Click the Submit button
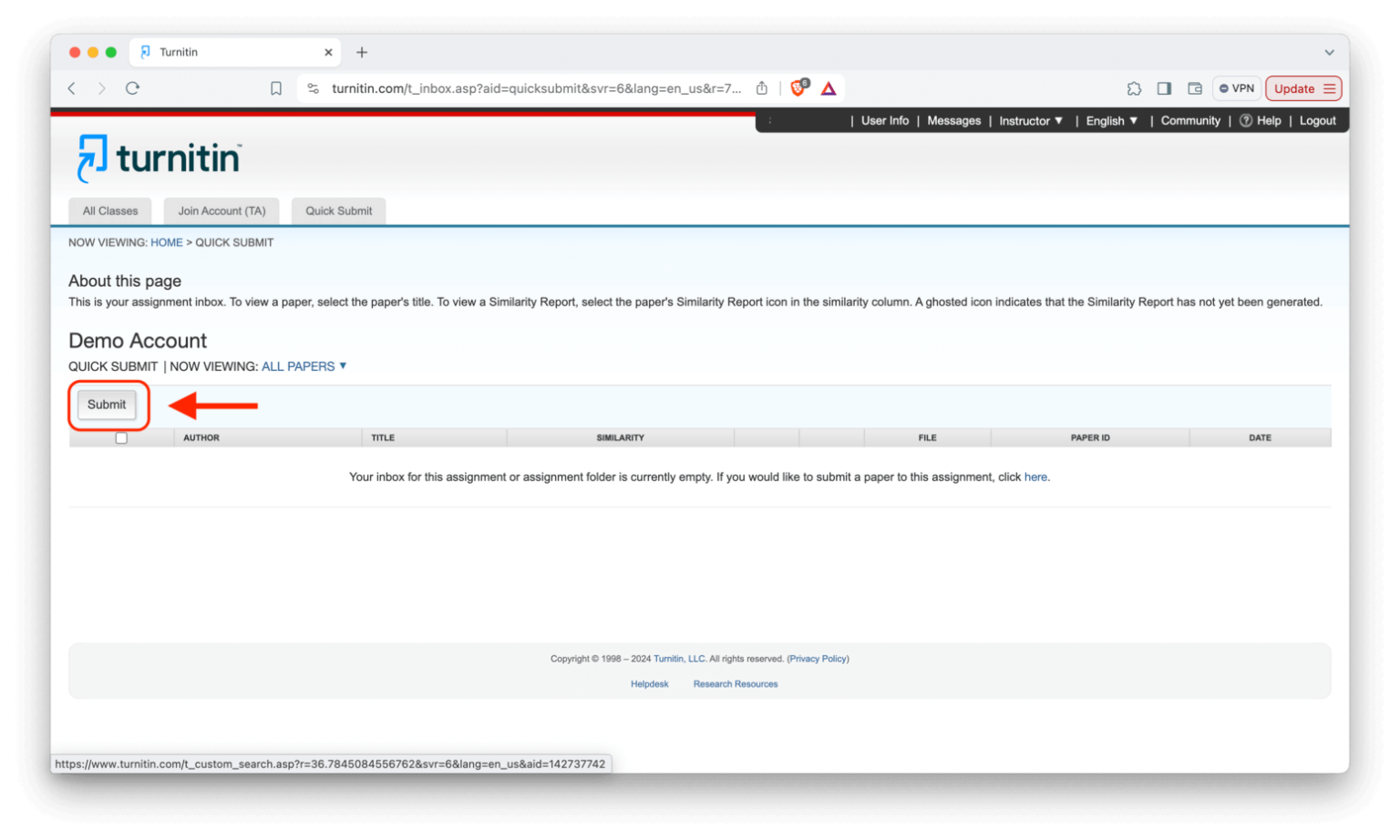 pos(106,405)
